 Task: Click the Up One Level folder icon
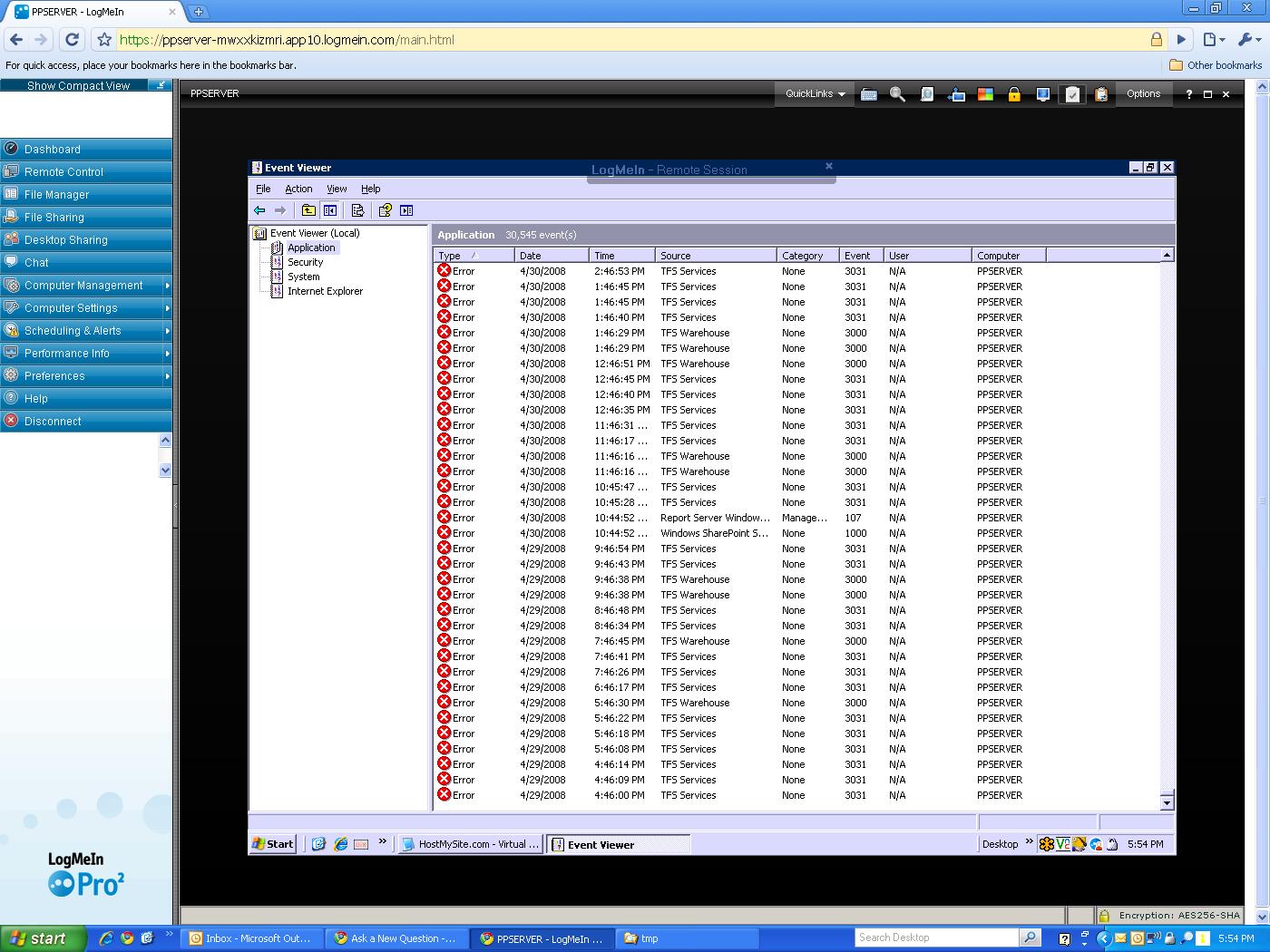point(308,210)
